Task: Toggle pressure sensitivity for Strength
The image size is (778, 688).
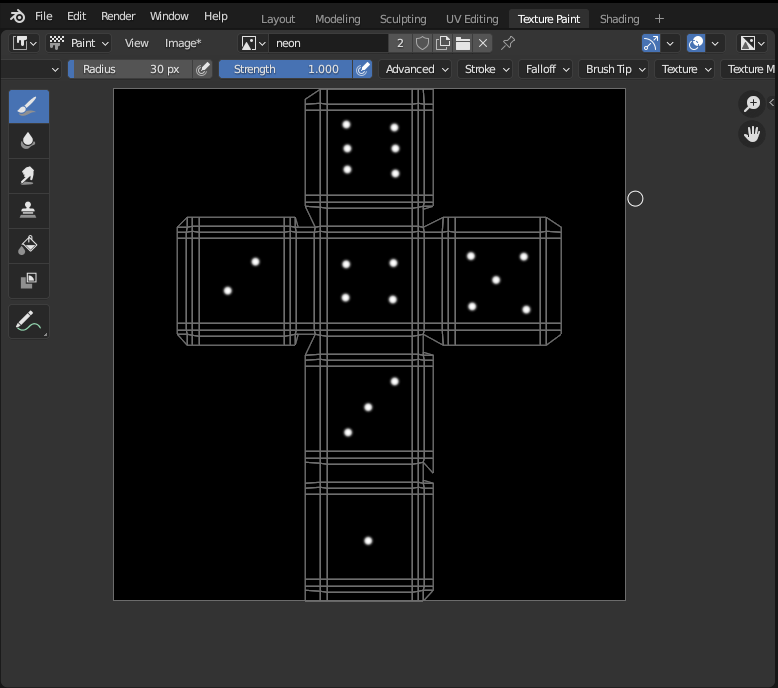Action: coord(363,69)
